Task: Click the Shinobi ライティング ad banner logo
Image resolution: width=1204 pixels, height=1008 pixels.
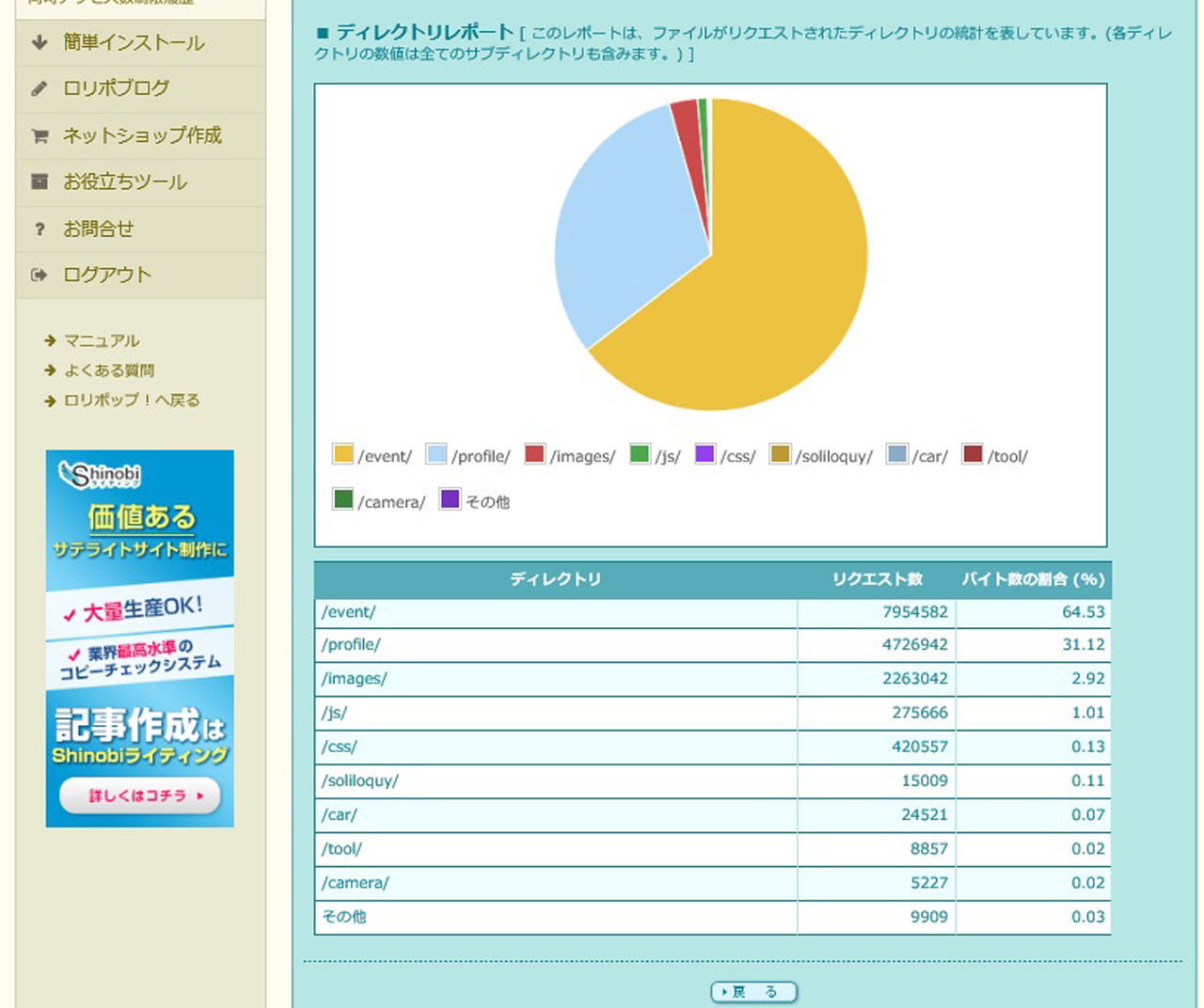Action: click(x=100, y=475)
